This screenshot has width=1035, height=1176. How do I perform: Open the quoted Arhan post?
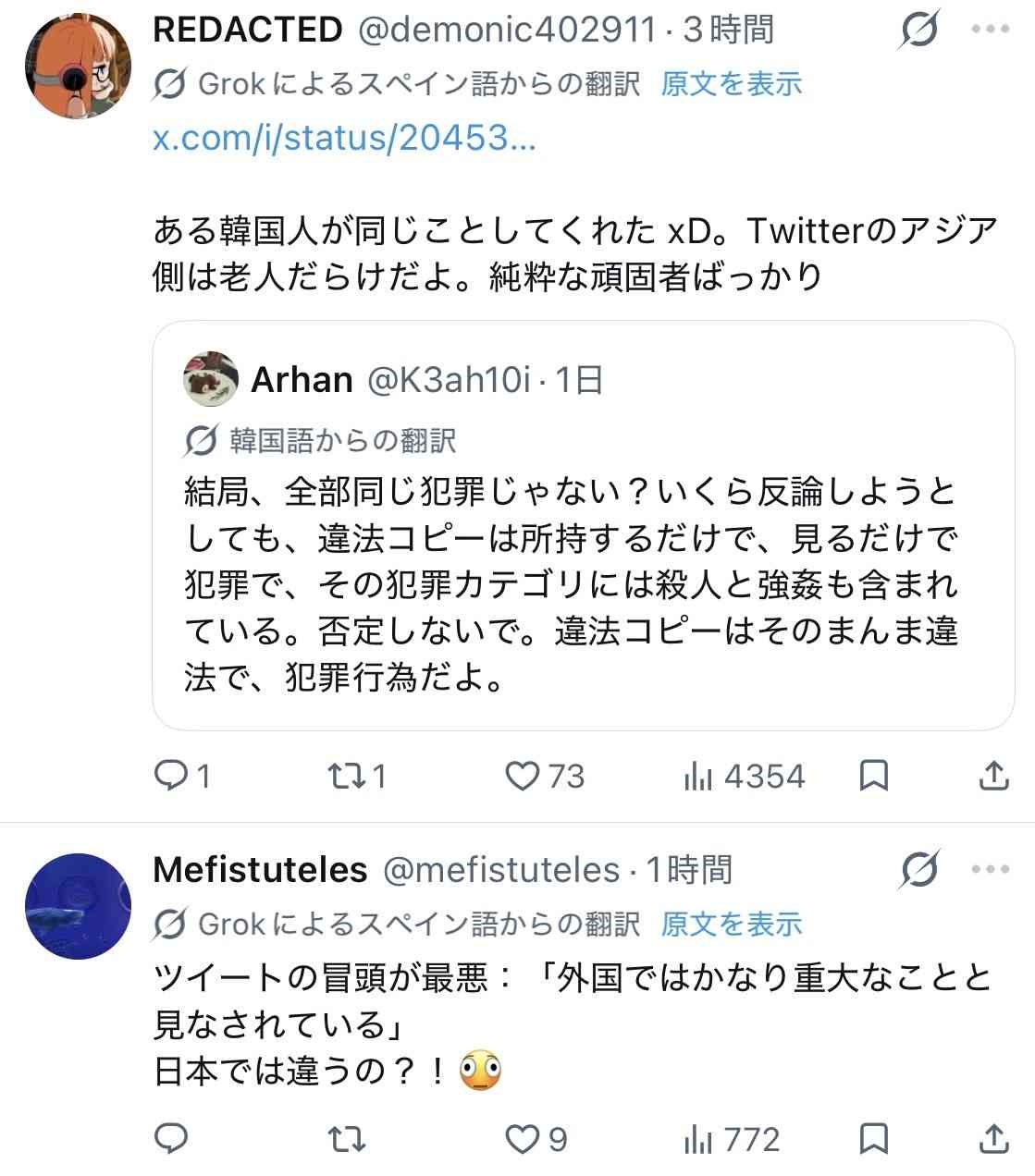click(x=583, y=582)
